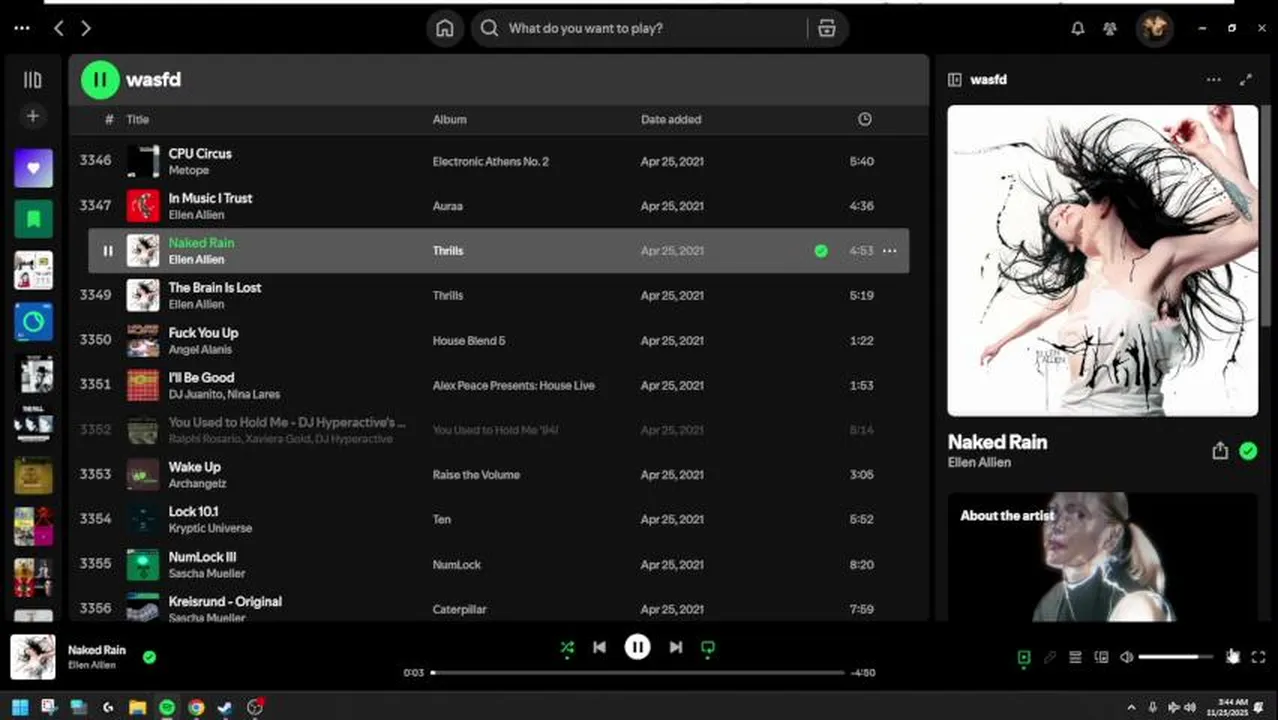Image resolution: width=1278 pixels, height=720 pixels.
Task: Hide the Now Playing panel via header icon
Action: [955, 80]
